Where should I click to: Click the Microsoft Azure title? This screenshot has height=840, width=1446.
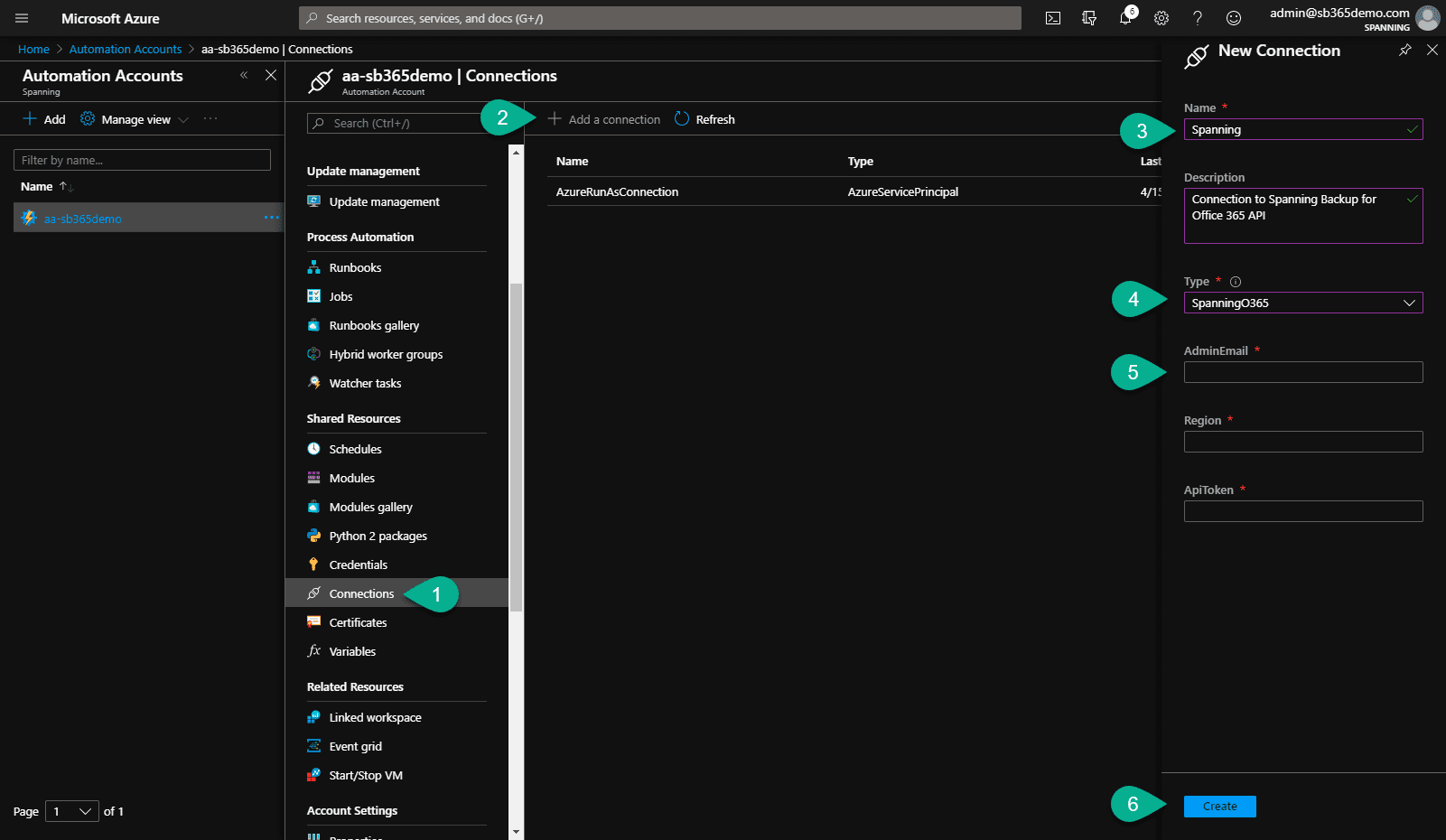click(x=110, y=18)
